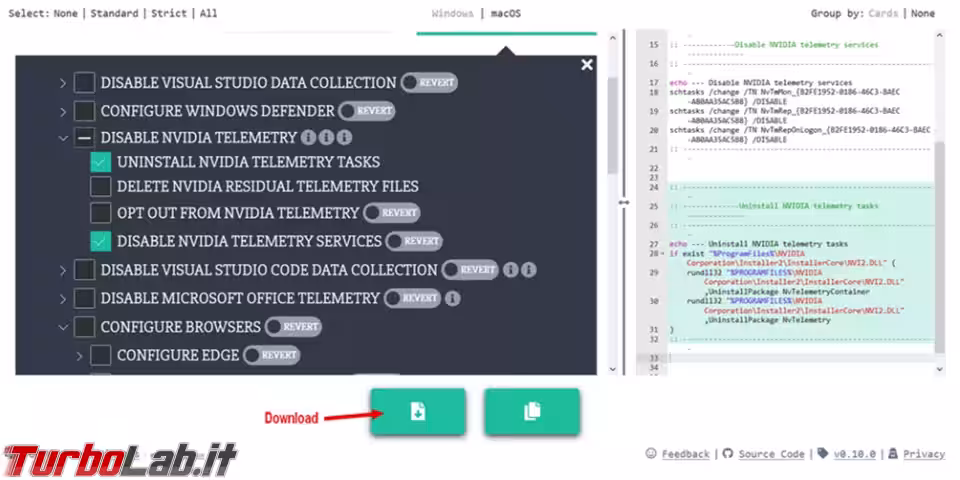Expand Disable Microsoft Office Telemetry node
Viewport: 960px width, 480px height.
point(63,299)
